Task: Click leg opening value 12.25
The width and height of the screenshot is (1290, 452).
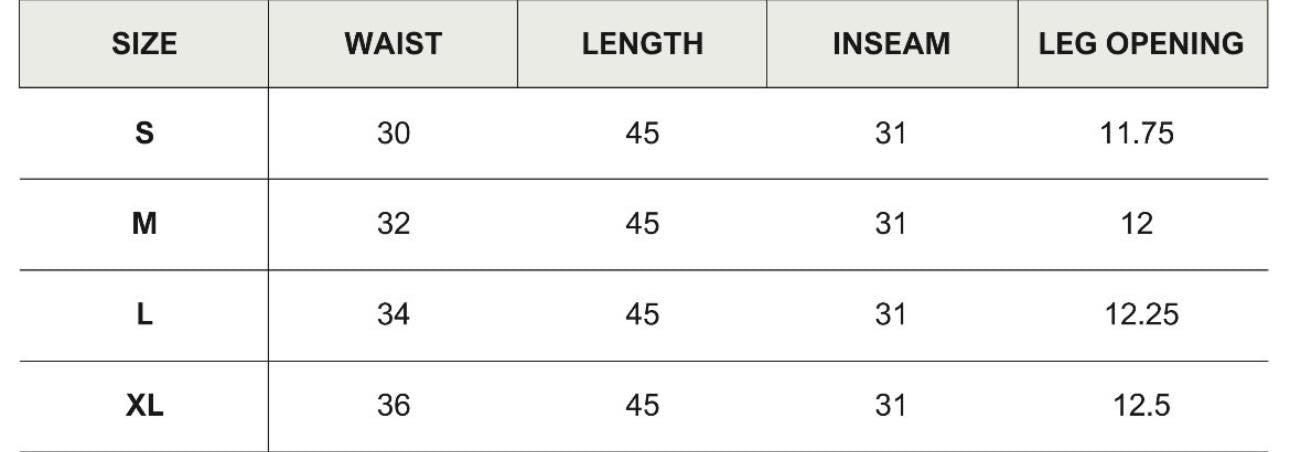Action: pos(1141,315)
